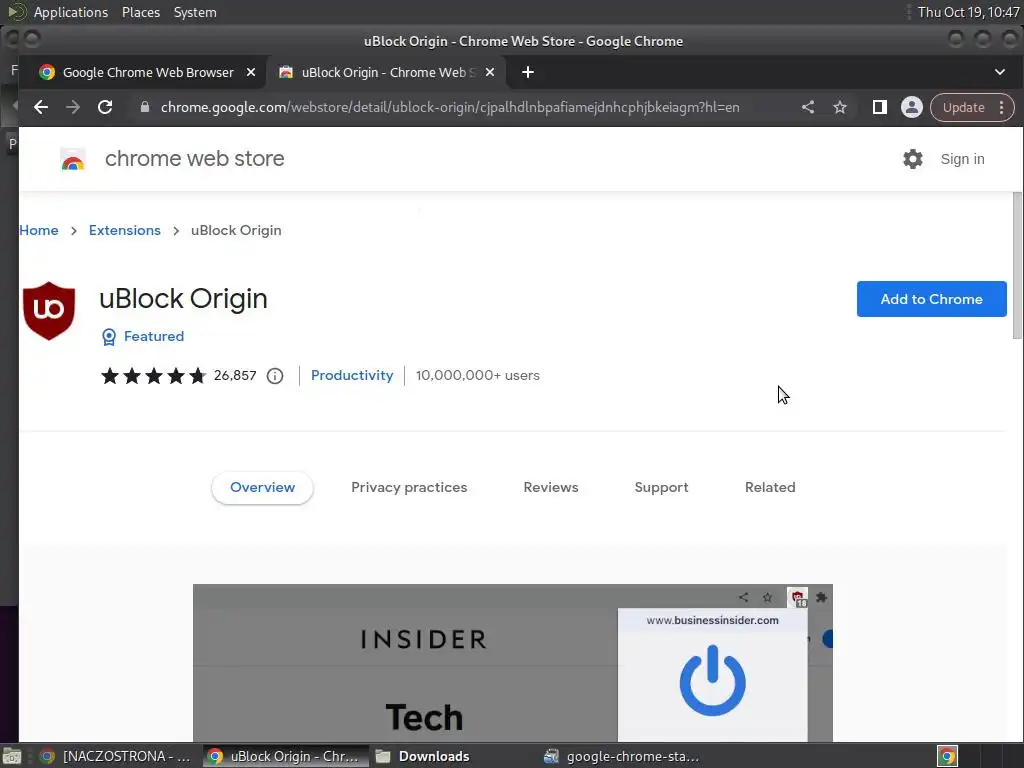1024x768 pixels.
Task: Select uBlock Origin taskbar window entry
Action: (285, 756)
